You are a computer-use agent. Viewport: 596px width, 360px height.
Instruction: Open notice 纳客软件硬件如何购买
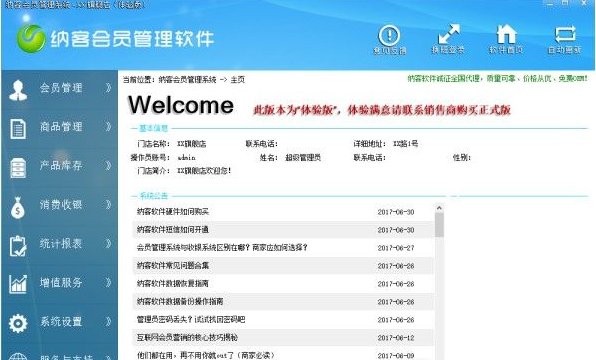click(173, 212)
